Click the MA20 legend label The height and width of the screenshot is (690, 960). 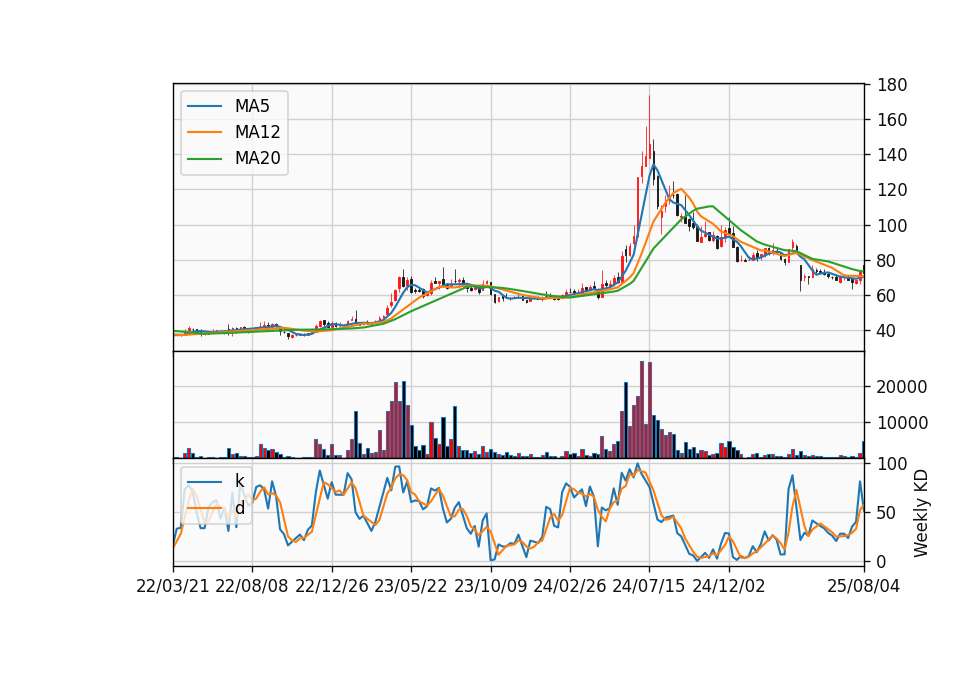pos(257,159)
